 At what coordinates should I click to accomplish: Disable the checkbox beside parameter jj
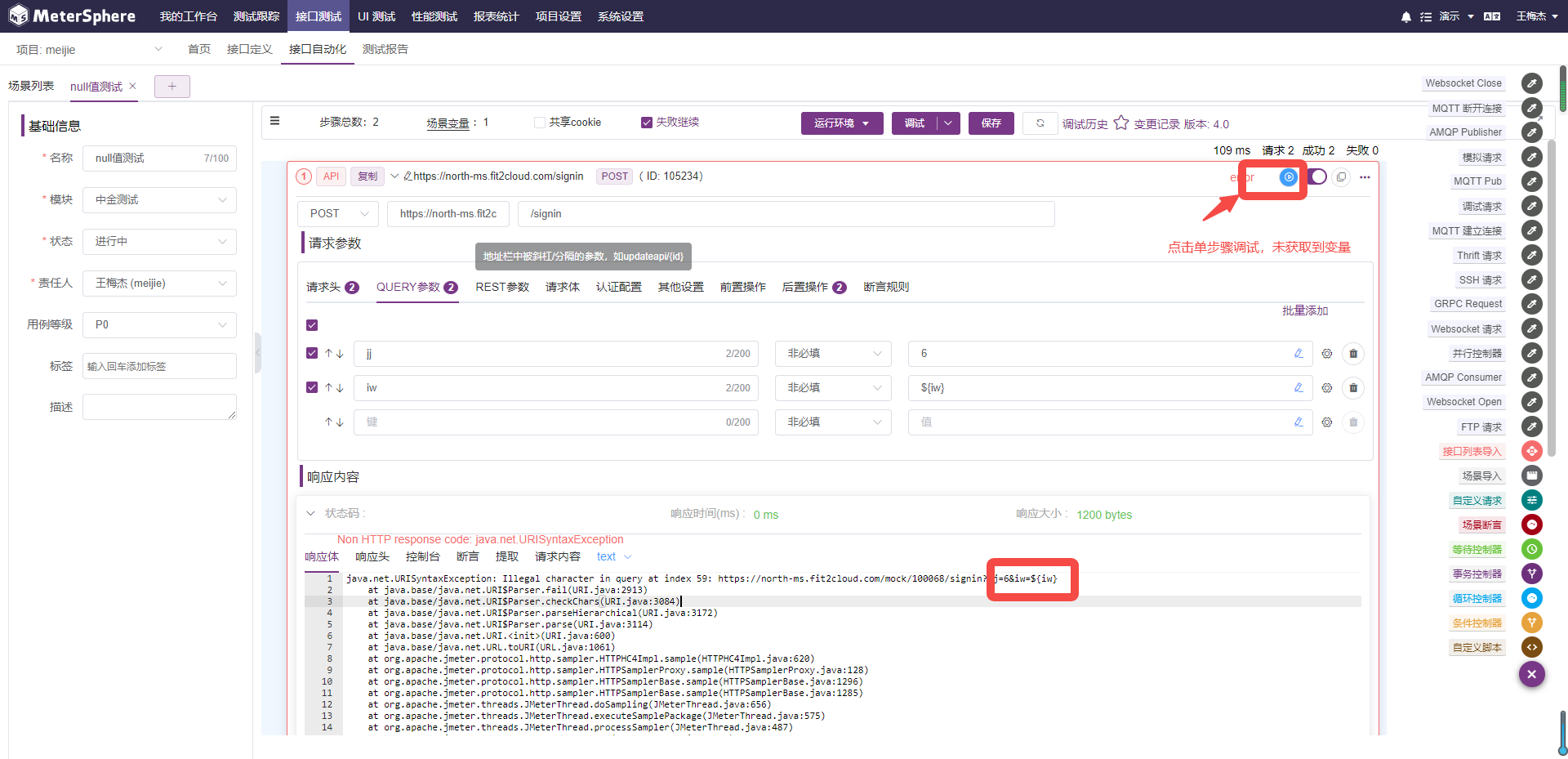pos(311,353)
